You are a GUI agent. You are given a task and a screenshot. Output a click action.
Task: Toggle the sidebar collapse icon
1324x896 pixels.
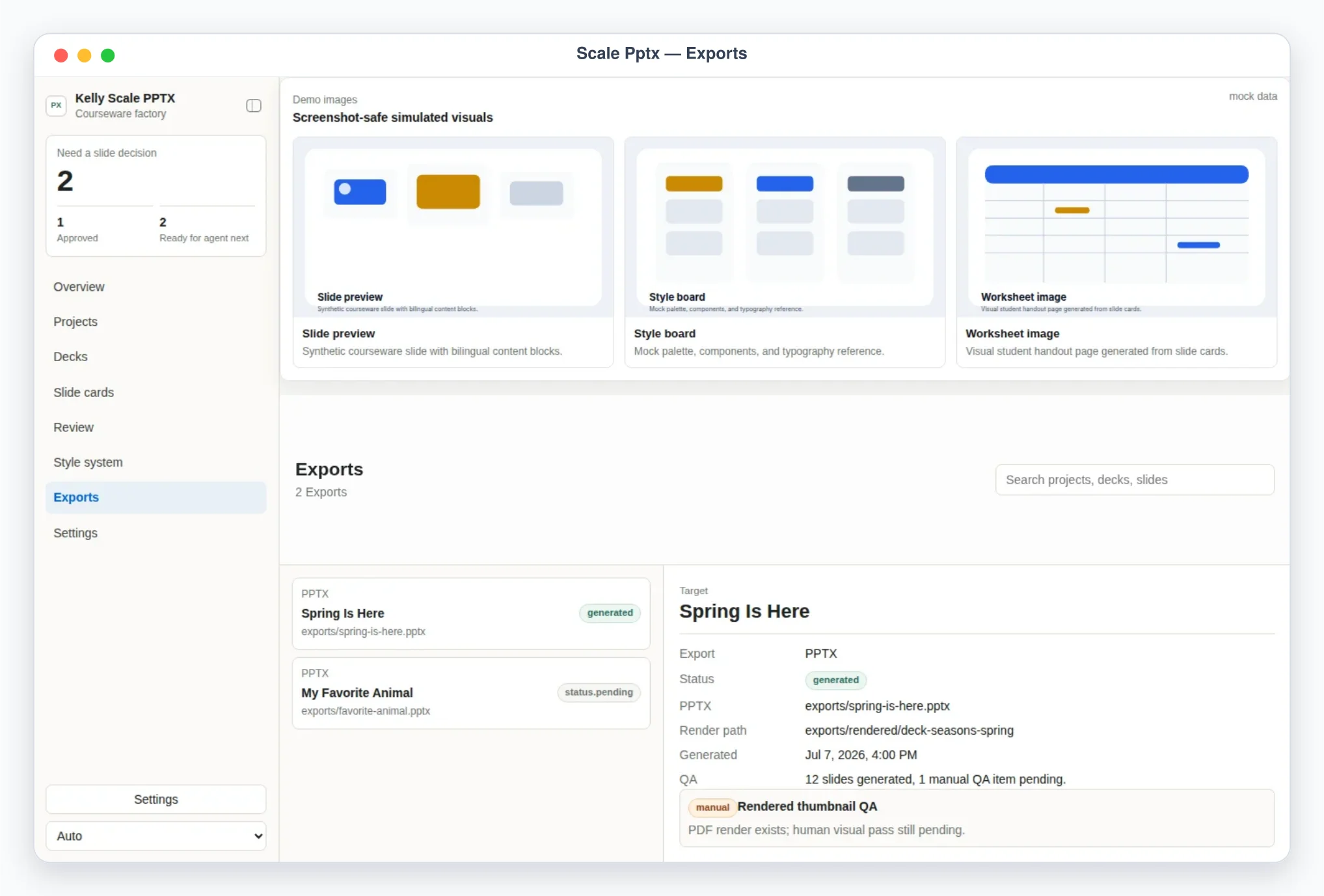[x=254, y=105]
